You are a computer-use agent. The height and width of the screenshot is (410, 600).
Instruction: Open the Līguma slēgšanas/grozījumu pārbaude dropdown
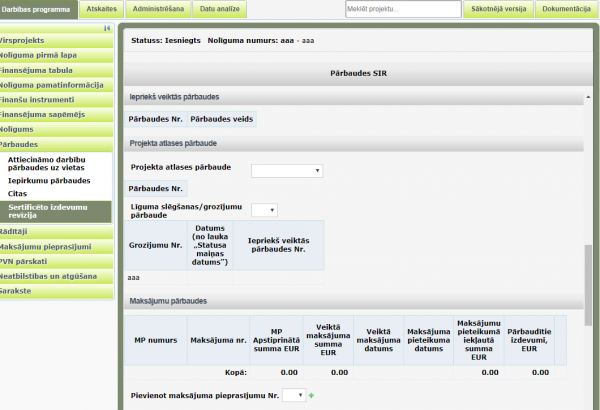[264, 210]
